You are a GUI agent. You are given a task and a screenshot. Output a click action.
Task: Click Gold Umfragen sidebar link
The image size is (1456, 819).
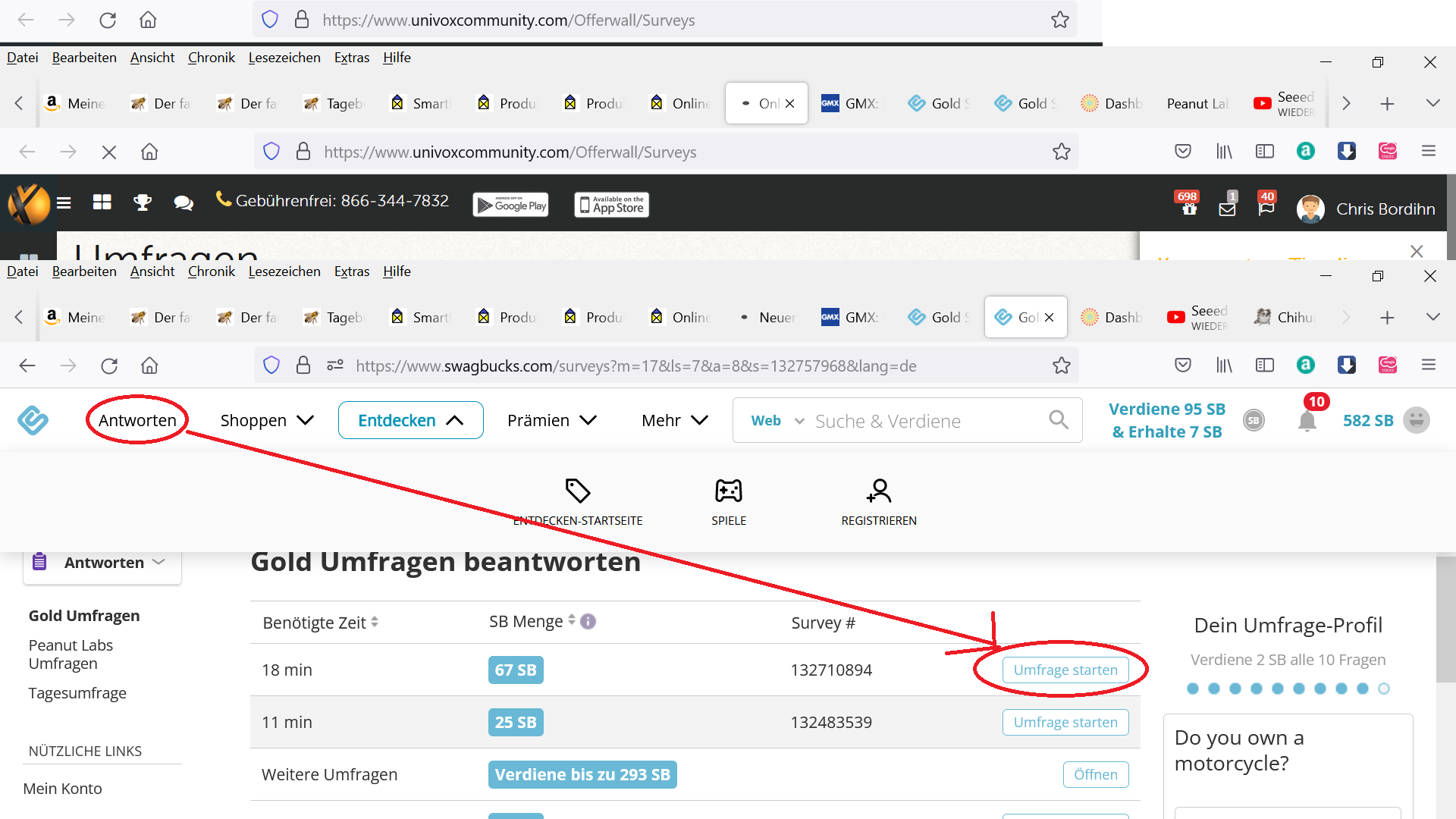click(x=84, y=616)
